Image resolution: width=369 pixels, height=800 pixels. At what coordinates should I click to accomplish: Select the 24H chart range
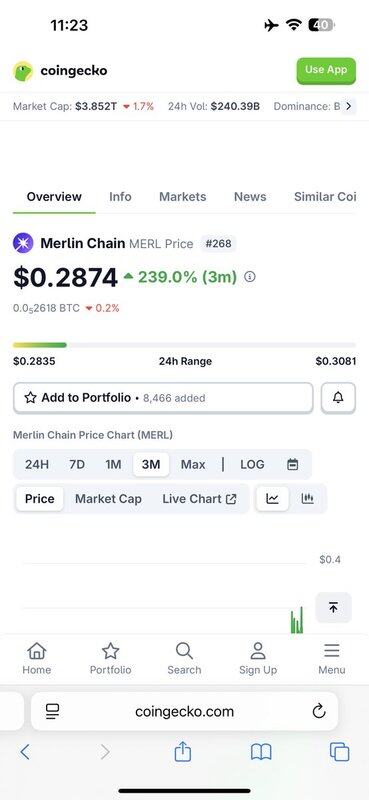pos(37,464)
